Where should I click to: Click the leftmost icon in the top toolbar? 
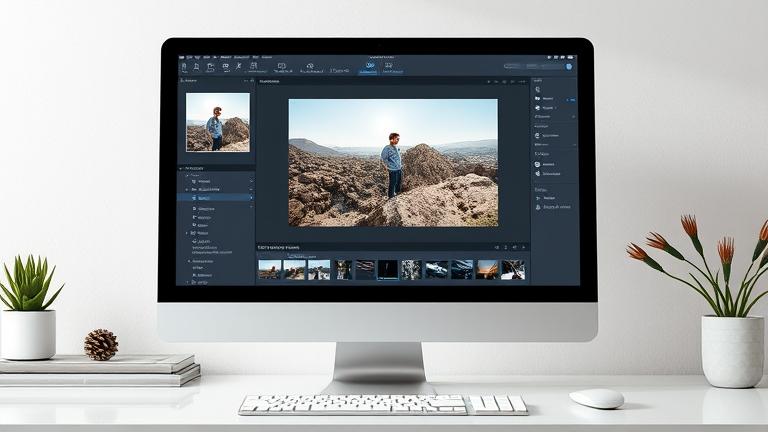pos(184,68)
